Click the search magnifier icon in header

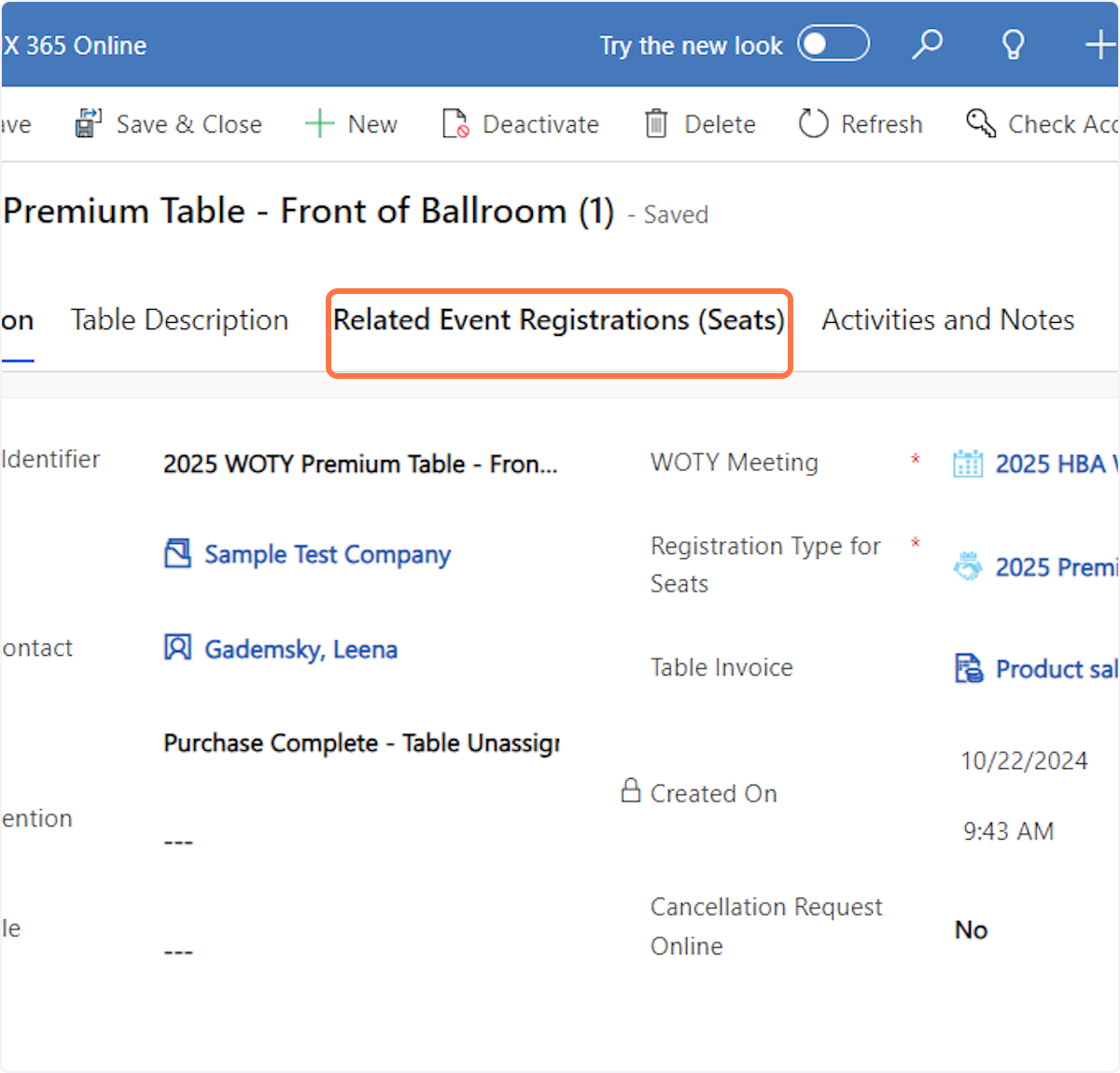click(927, 44)
